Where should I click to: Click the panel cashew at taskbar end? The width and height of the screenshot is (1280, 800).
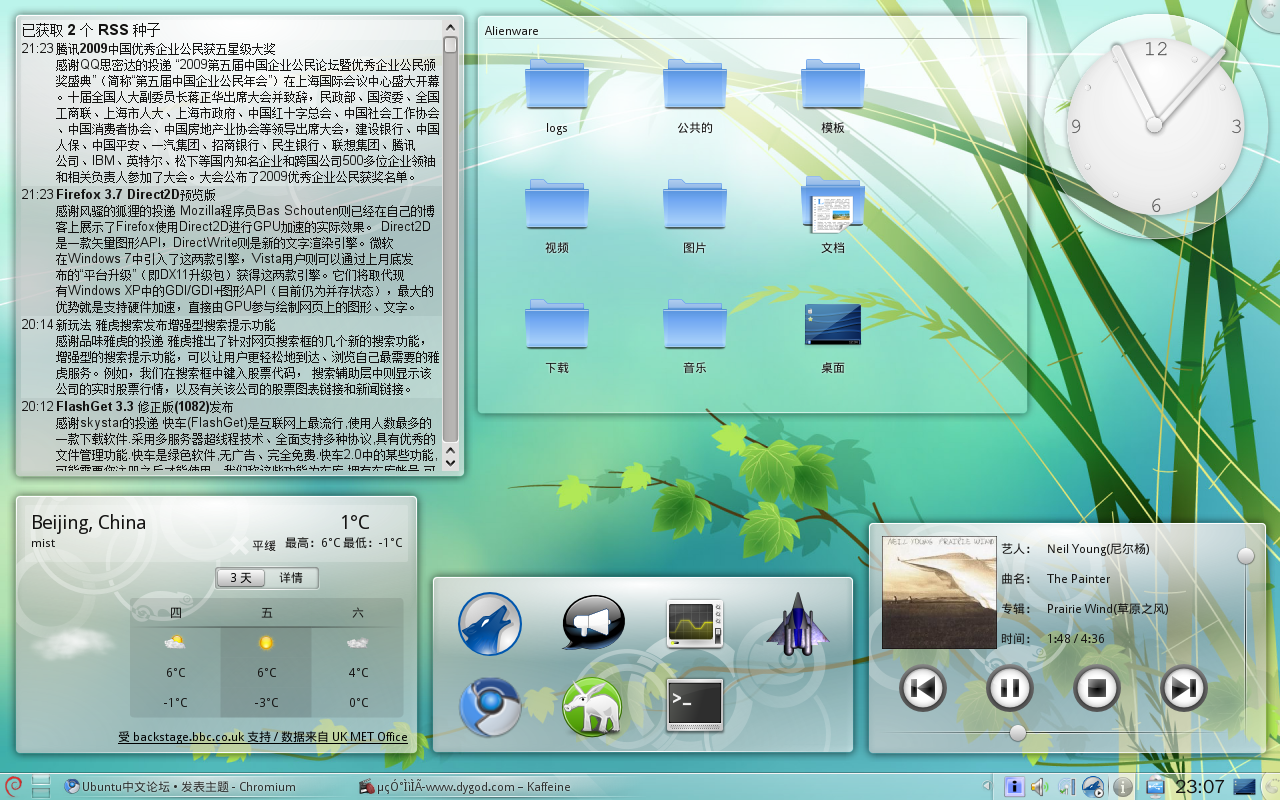[1270, 787]
